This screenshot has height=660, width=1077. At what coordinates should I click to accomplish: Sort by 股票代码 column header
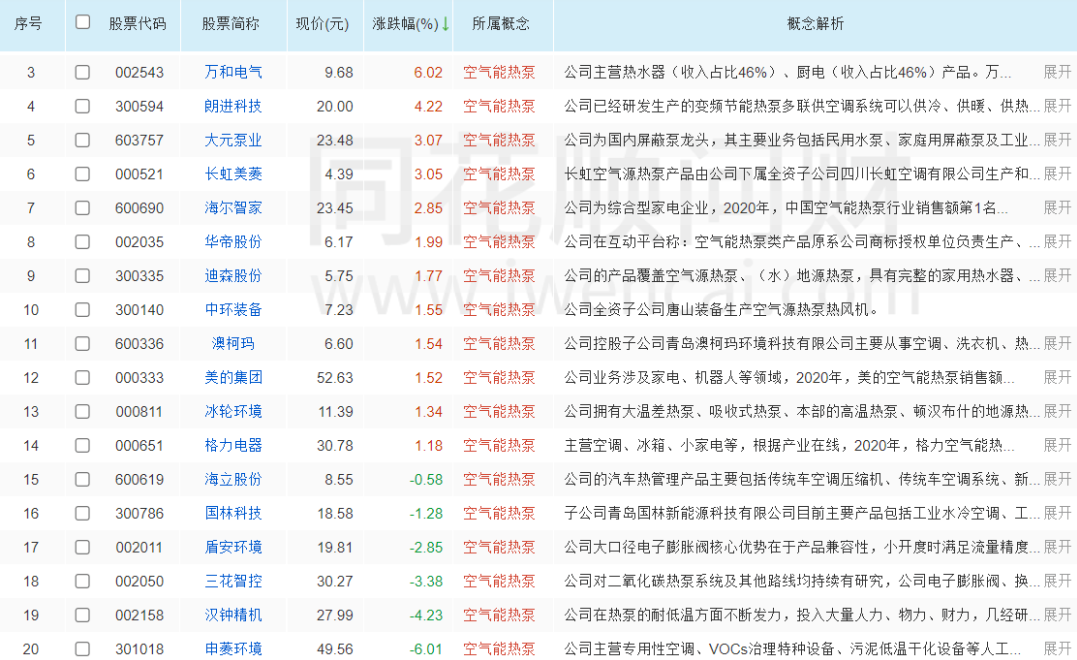coord(137,24)
